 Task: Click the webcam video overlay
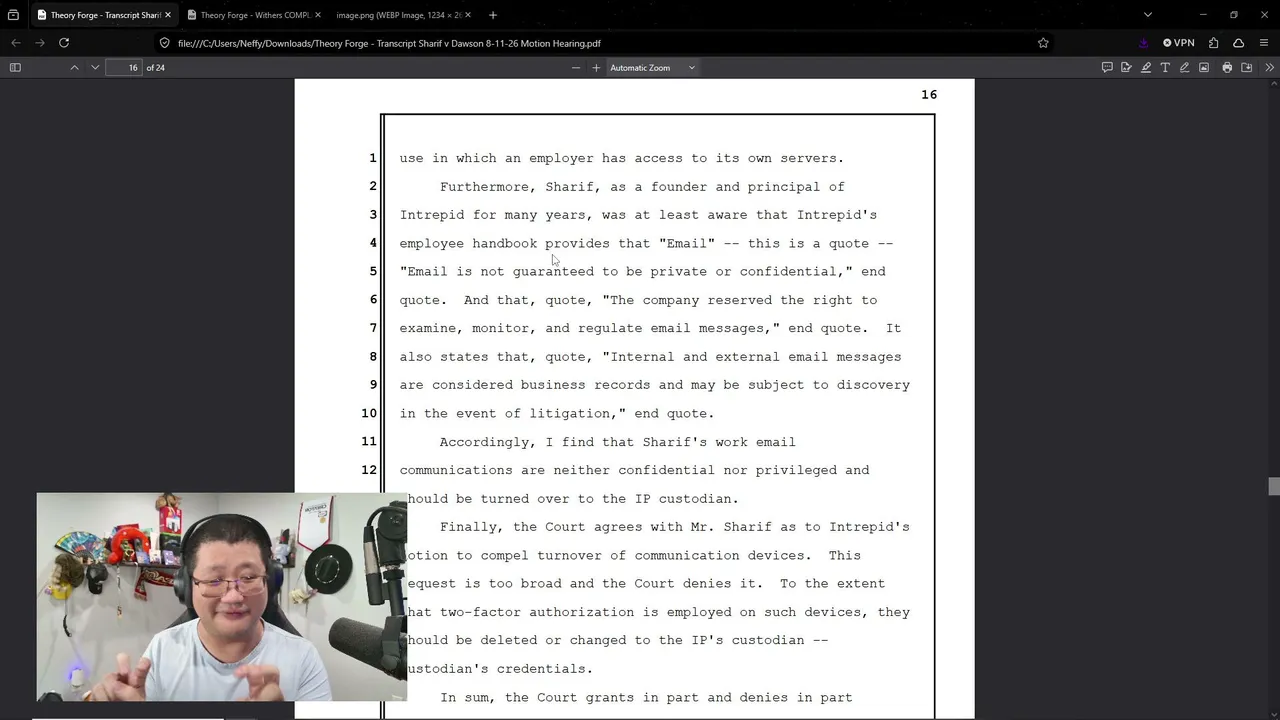[222, 597]
